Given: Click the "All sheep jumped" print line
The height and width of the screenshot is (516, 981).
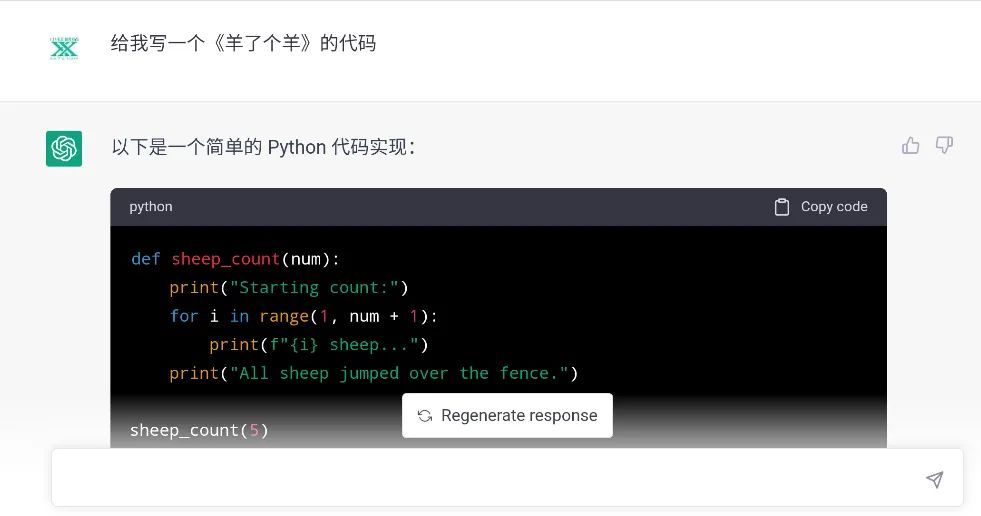Looking at the screenshot, I should [374, 373].
